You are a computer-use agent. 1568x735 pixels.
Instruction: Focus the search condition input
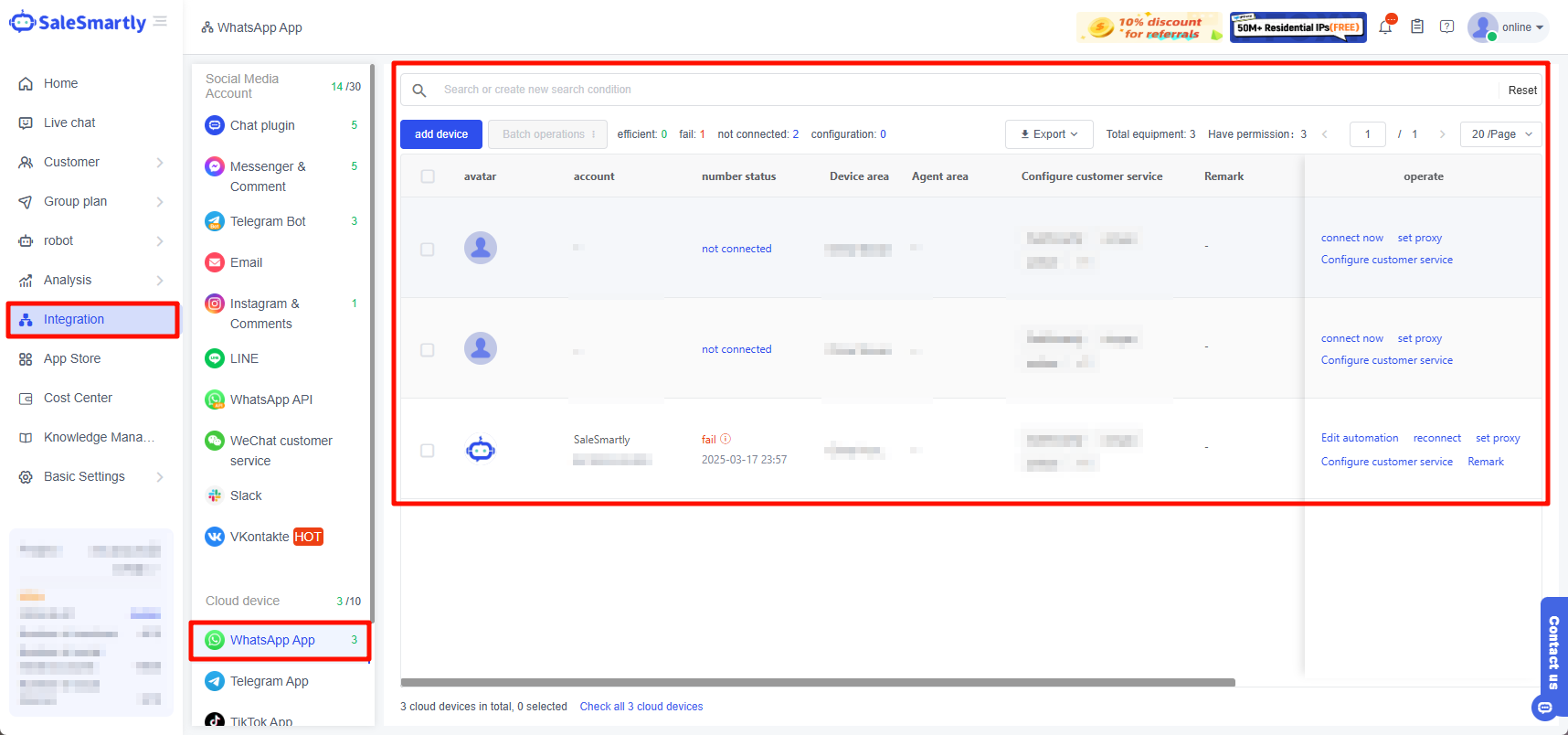[x=967, y=90]
